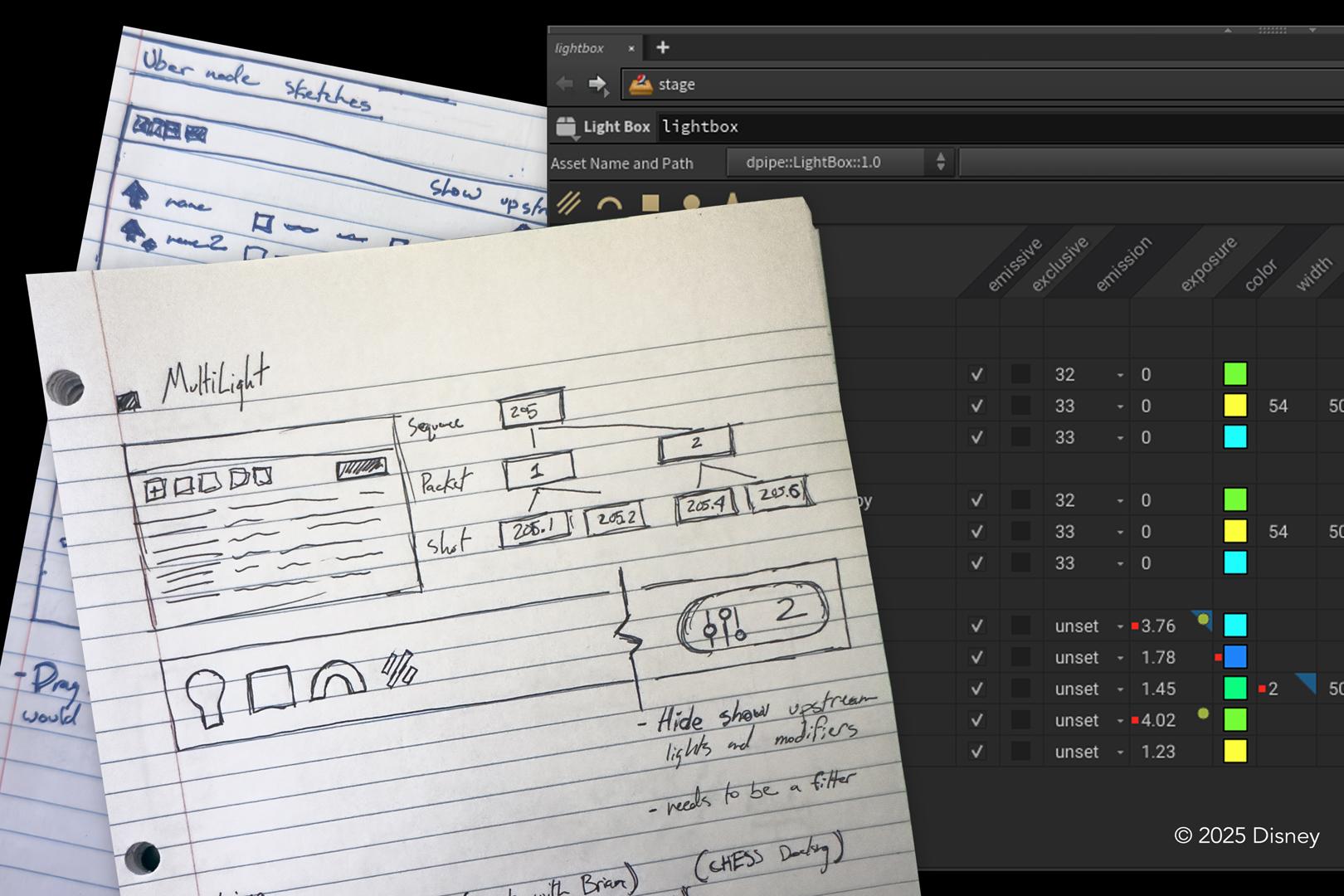
Task: Click the lightbox node name field
Action: point(701,127)
